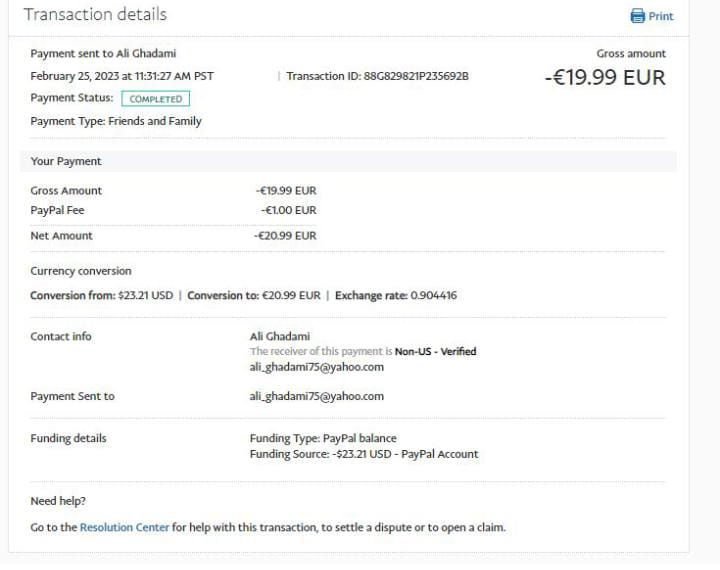The height and width of the screenshot is (570, 720).
Task: Click the PayPal Fee amount -€1.00 EUR
Action: click(288, 210)
